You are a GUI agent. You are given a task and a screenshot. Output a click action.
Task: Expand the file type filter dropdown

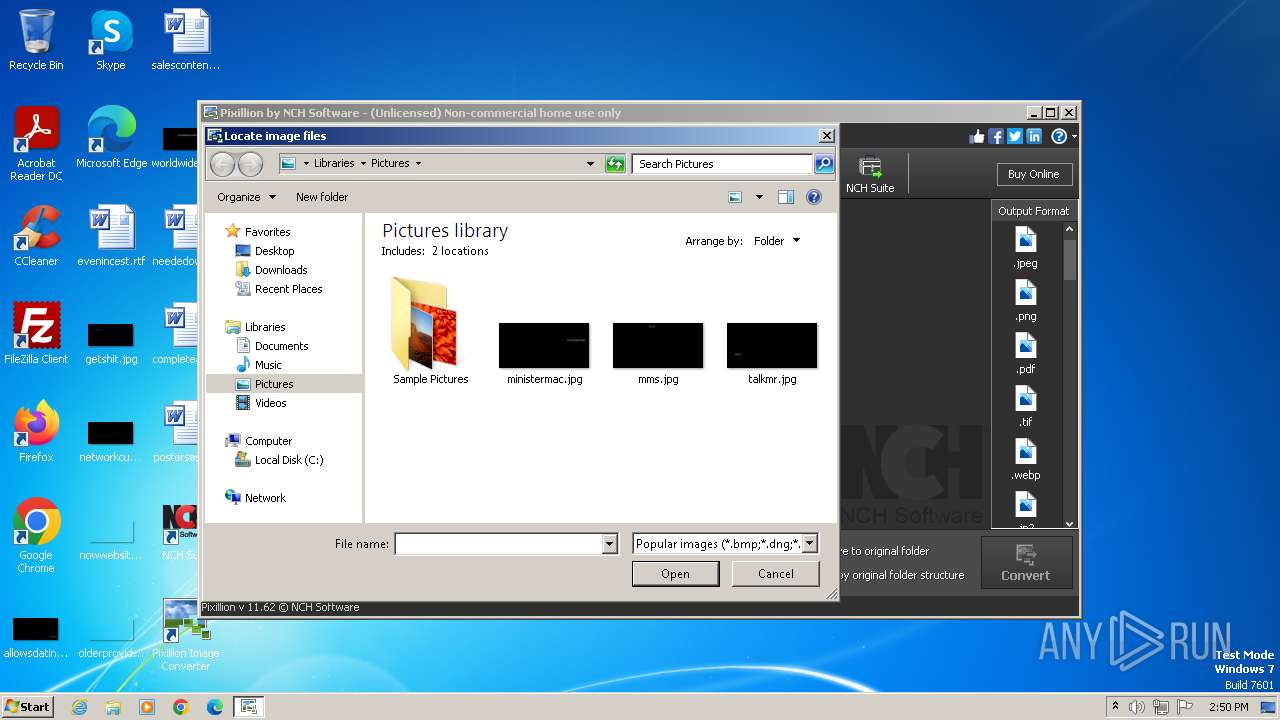click(x=810, y=544)
